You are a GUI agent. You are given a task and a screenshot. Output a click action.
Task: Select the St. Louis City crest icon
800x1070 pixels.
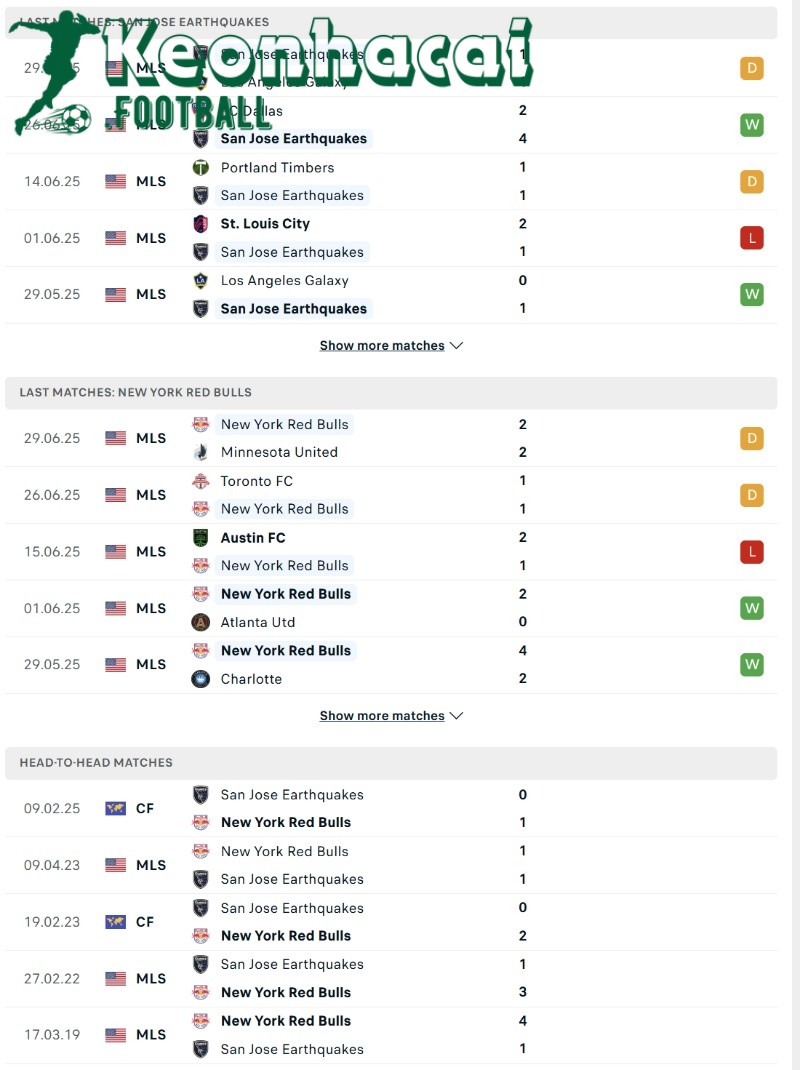click(201, 224)
